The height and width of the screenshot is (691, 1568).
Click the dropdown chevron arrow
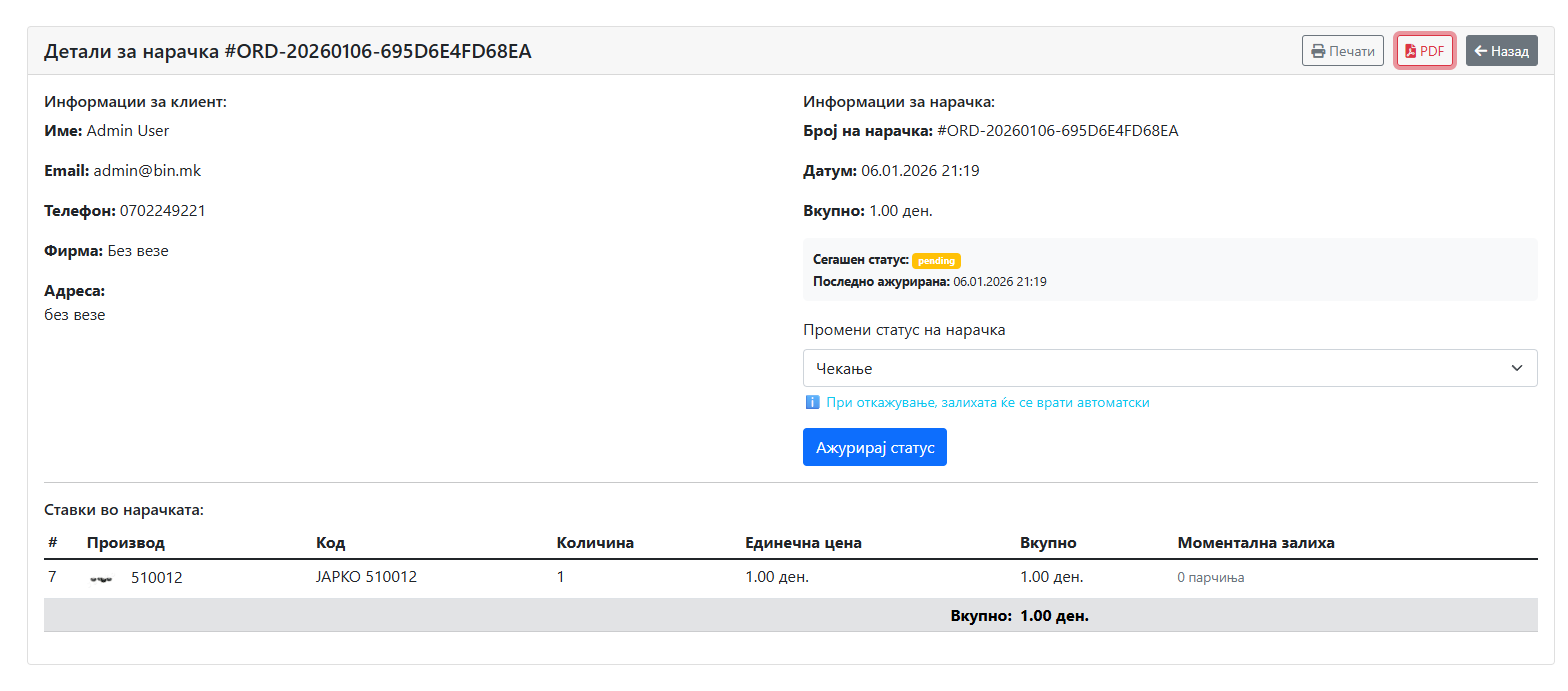coord(1517,368)
